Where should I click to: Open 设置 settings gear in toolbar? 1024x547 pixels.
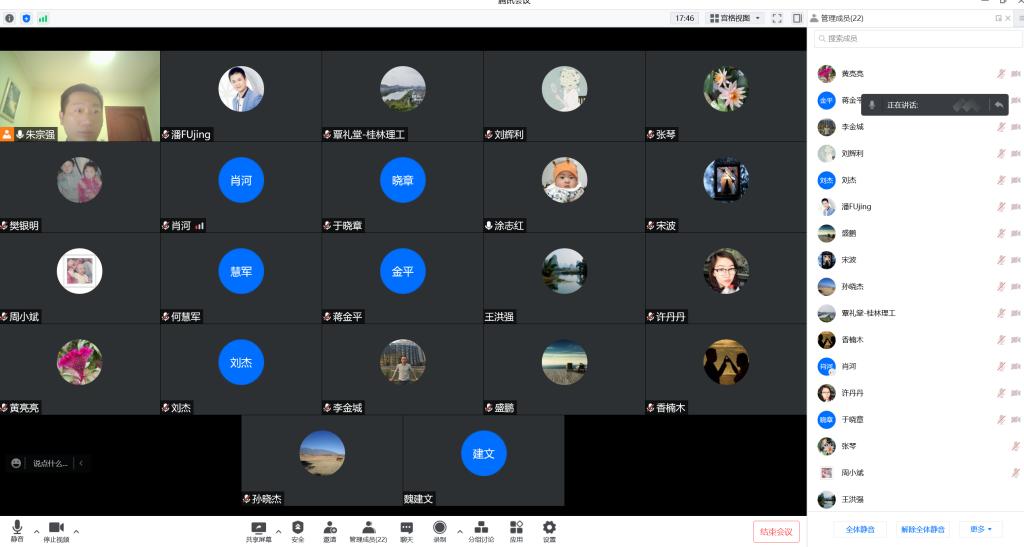coord(549,530)
